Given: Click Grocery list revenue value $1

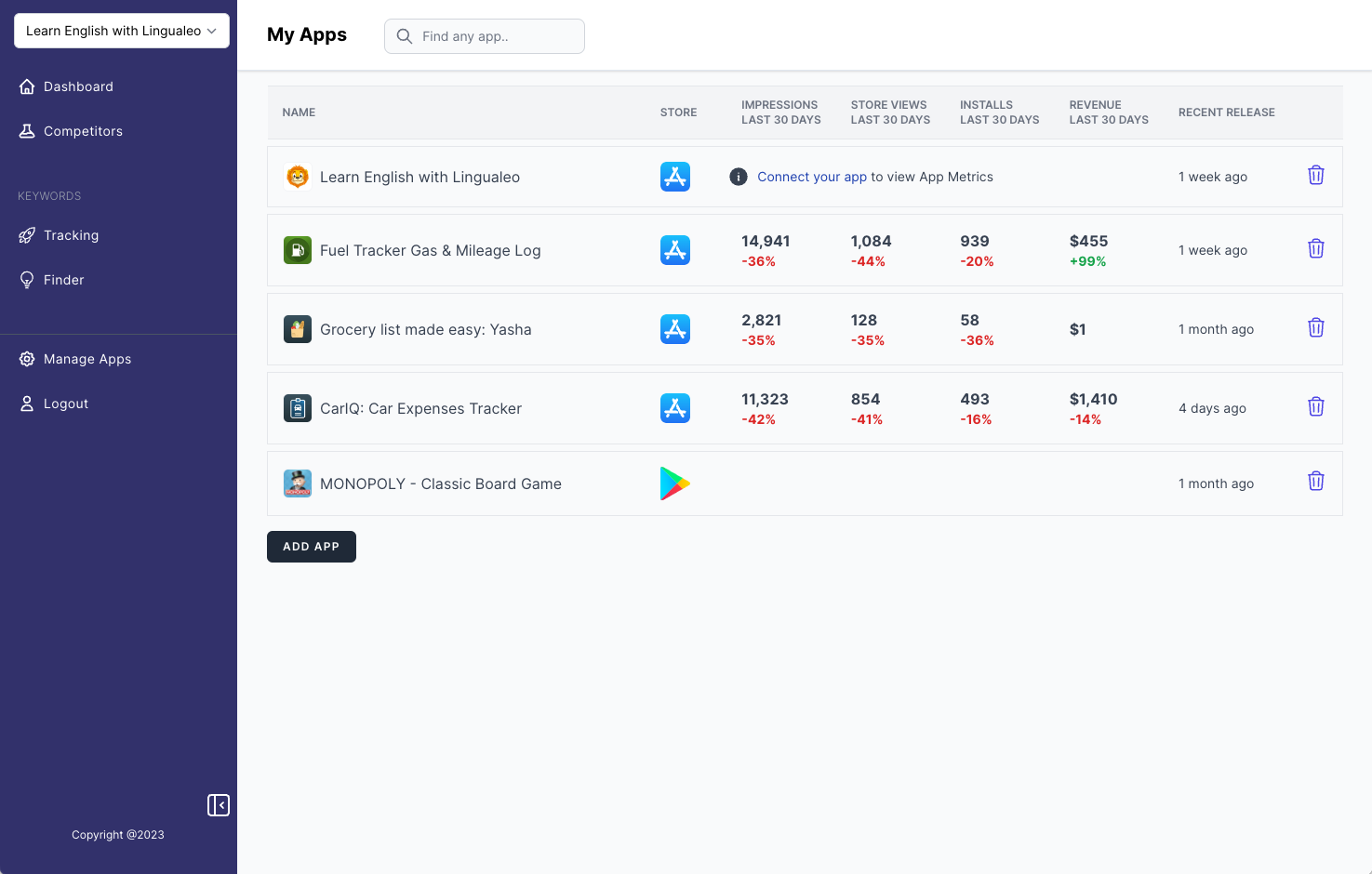Looking at the screenshot, I should point(1078,329).
